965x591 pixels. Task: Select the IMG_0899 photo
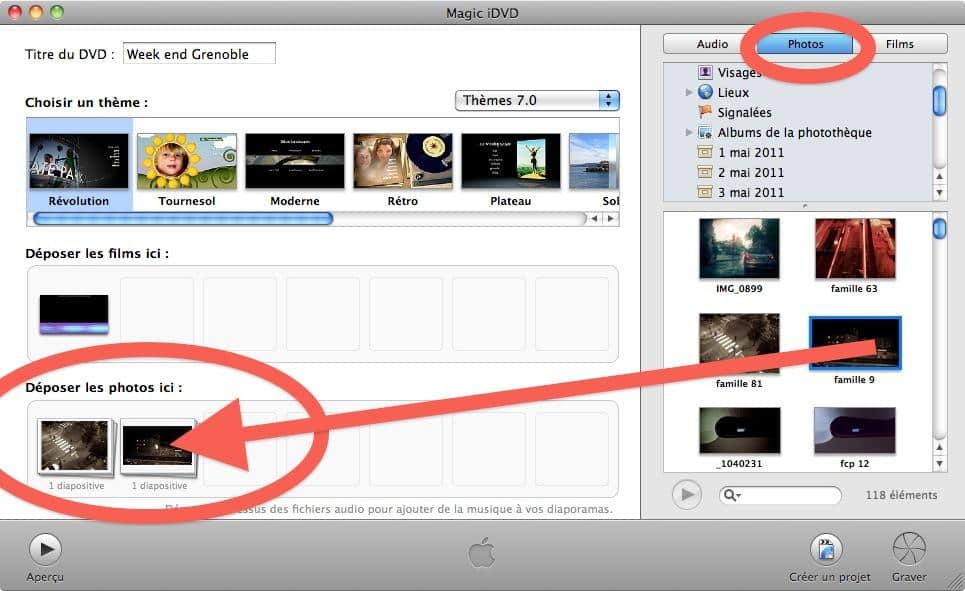pyautogui.click(x=739, y=248)
